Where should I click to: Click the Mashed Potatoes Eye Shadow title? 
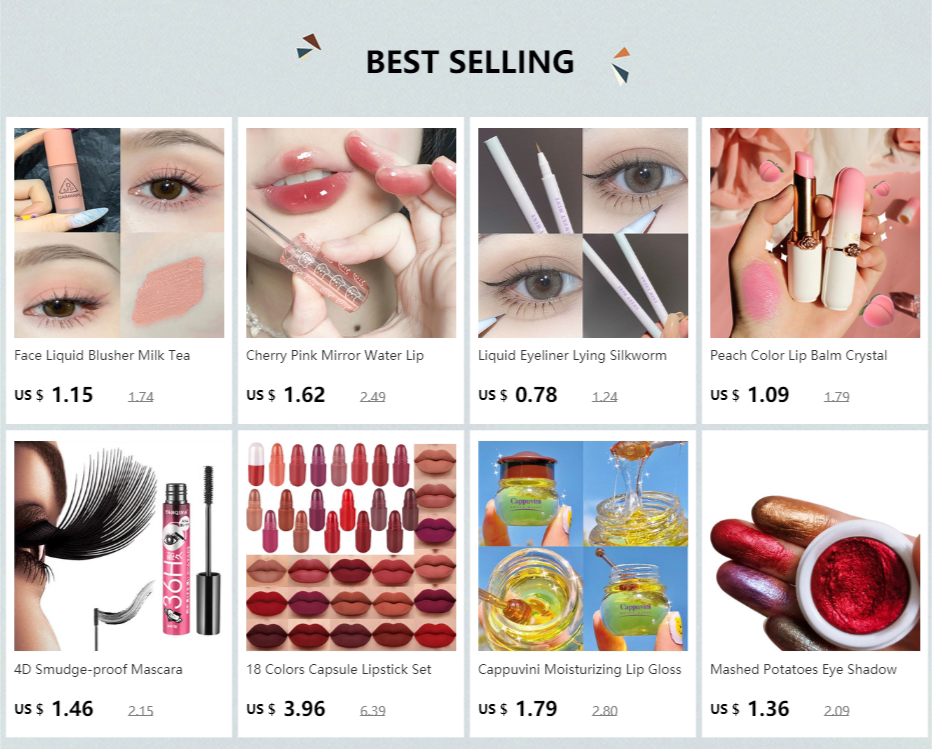pyautogui.click(x=803, y=669)
